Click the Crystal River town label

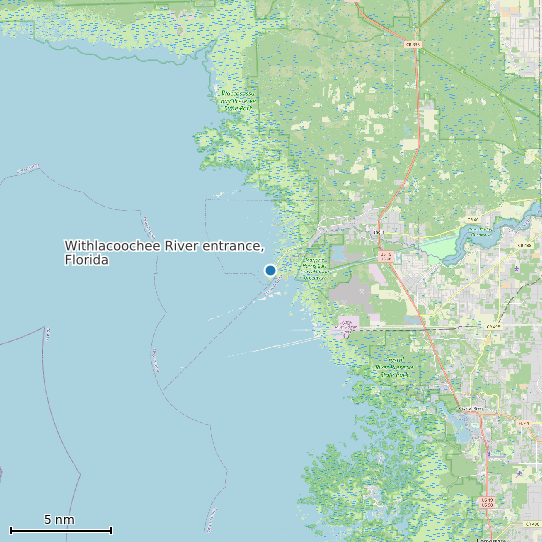pyautogui.click(x=470, y=409)
